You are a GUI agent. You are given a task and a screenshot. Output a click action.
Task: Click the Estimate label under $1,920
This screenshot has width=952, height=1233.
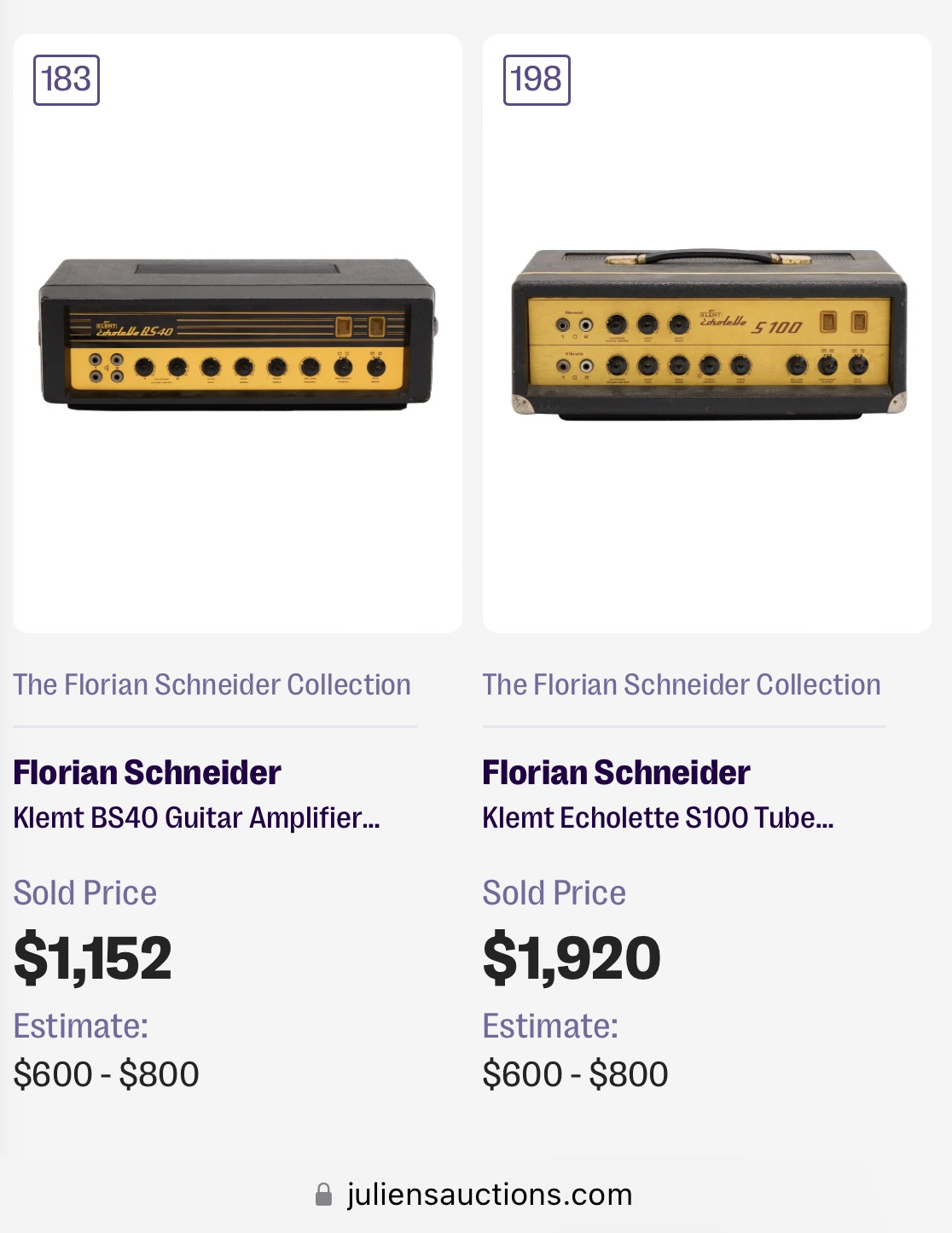pos(550,1026)
